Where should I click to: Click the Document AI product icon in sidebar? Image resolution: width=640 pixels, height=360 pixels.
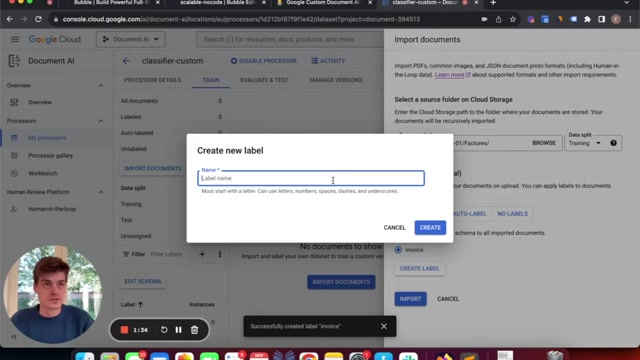click(14, 61)
